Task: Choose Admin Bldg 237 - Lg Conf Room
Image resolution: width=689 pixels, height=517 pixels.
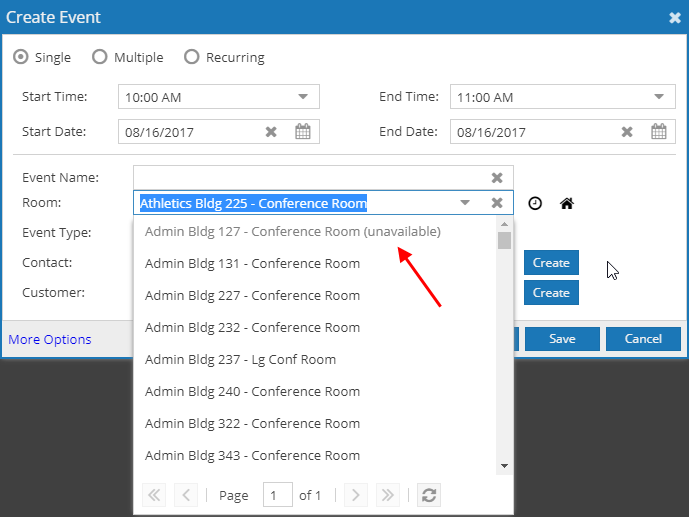Action: point(315,360)
